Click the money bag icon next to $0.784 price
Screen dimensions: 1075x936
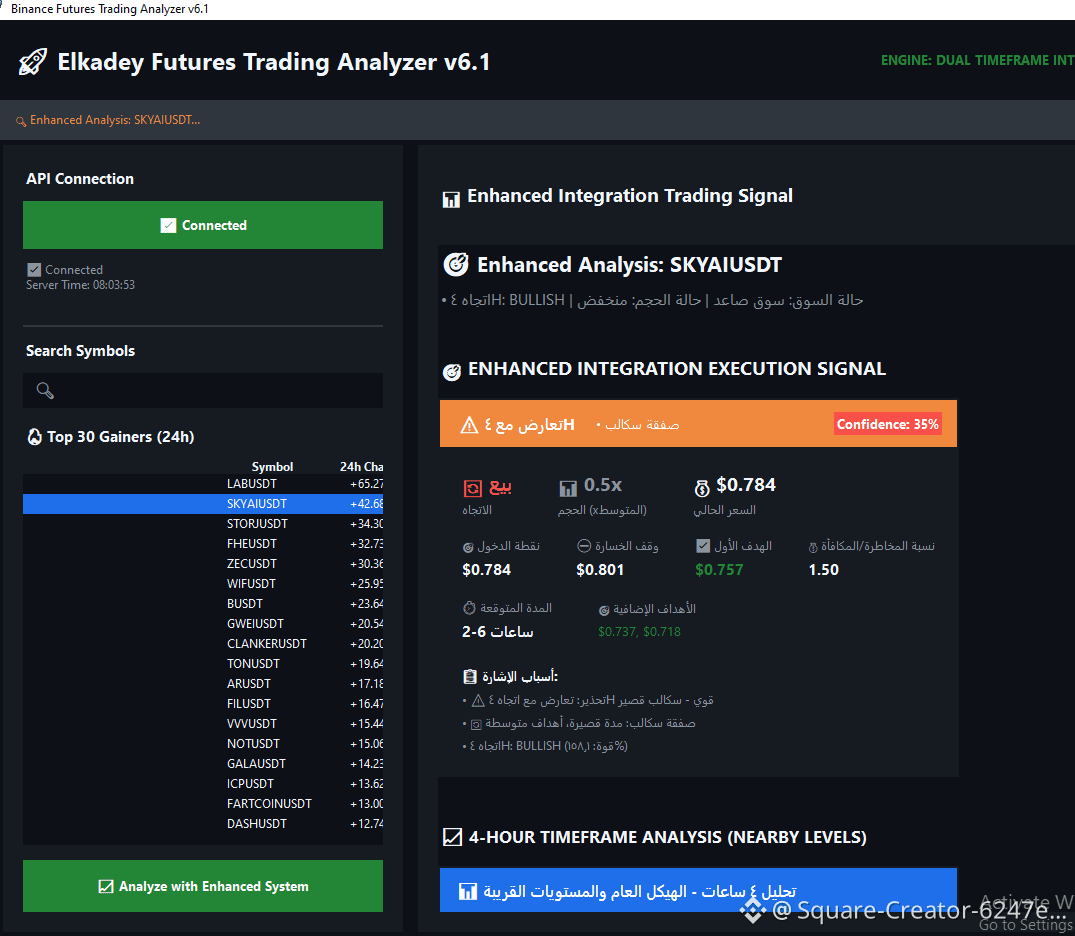pos(702,488)
